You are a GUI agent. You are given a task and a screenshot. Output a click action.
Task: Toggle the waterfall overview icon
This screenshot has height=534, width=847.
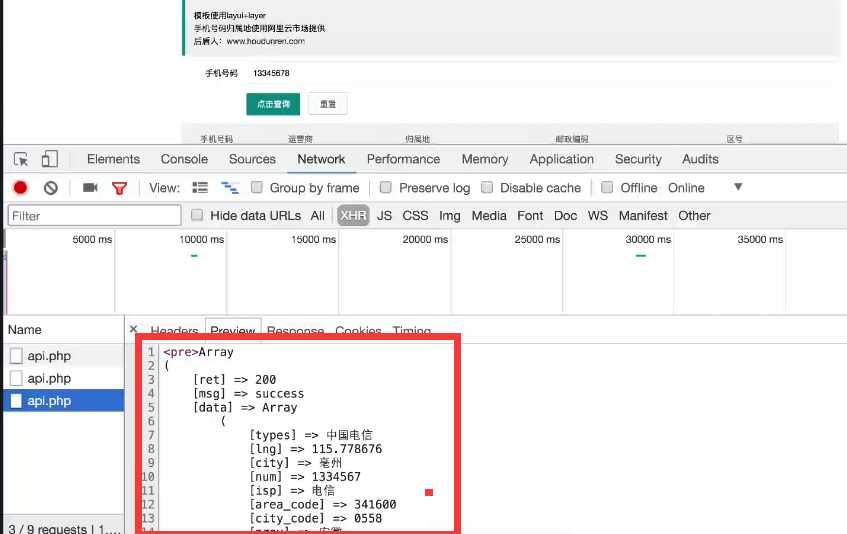click(x=230, y=187)
